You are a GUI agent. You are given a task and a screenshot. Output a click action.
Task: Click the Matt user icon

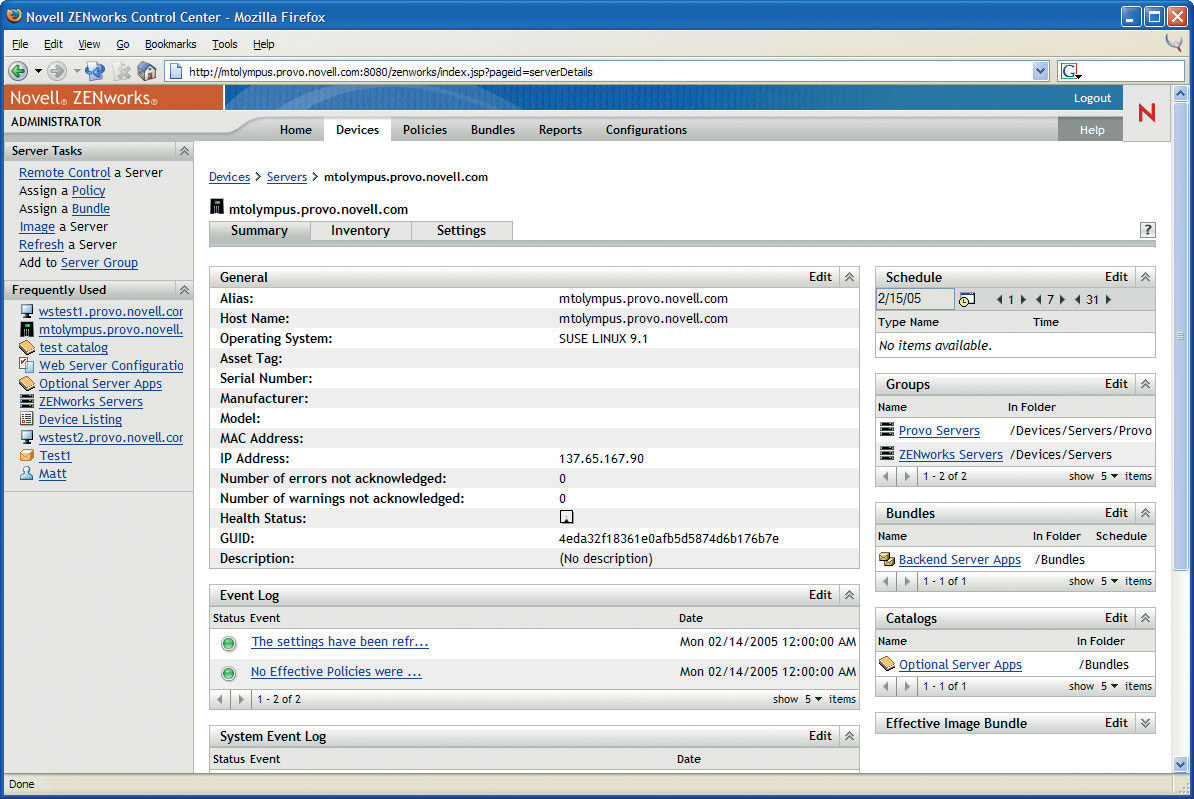[x=27, y=473]
